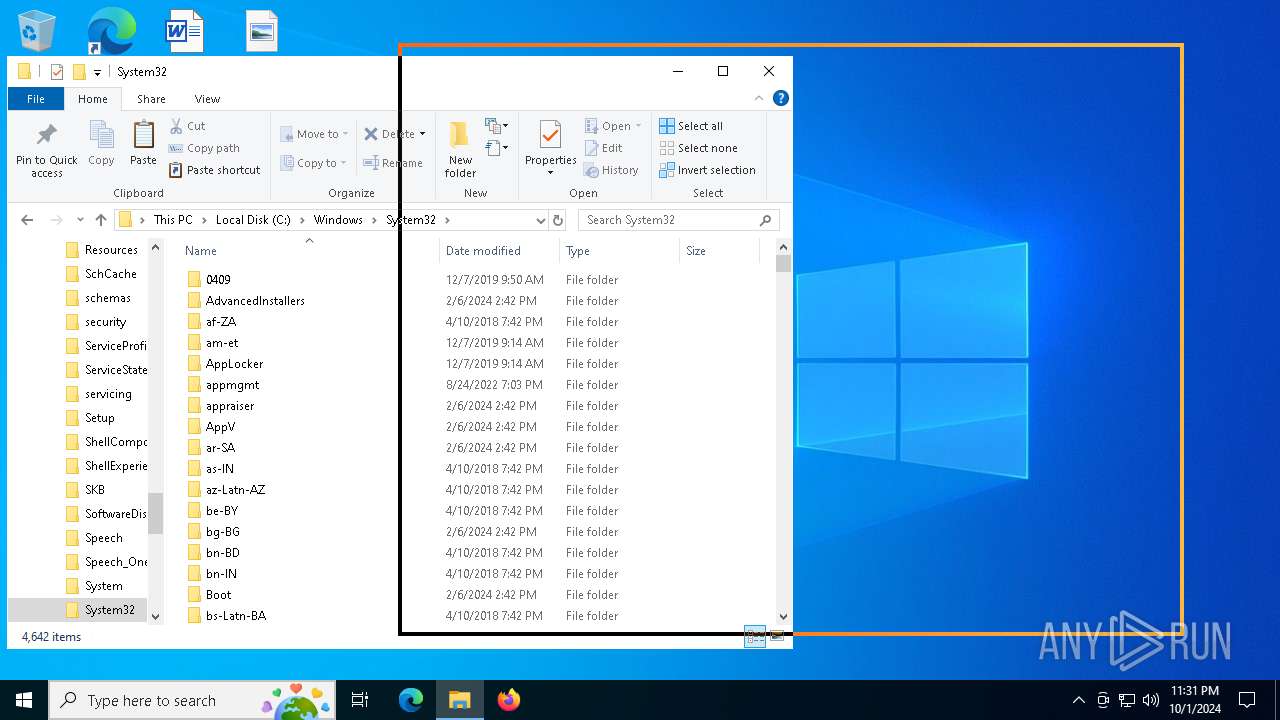Image resolution: width=1280 pixels, height=720 pixels.
Task: Open the volume tray icon
Action: [1151, 700]
